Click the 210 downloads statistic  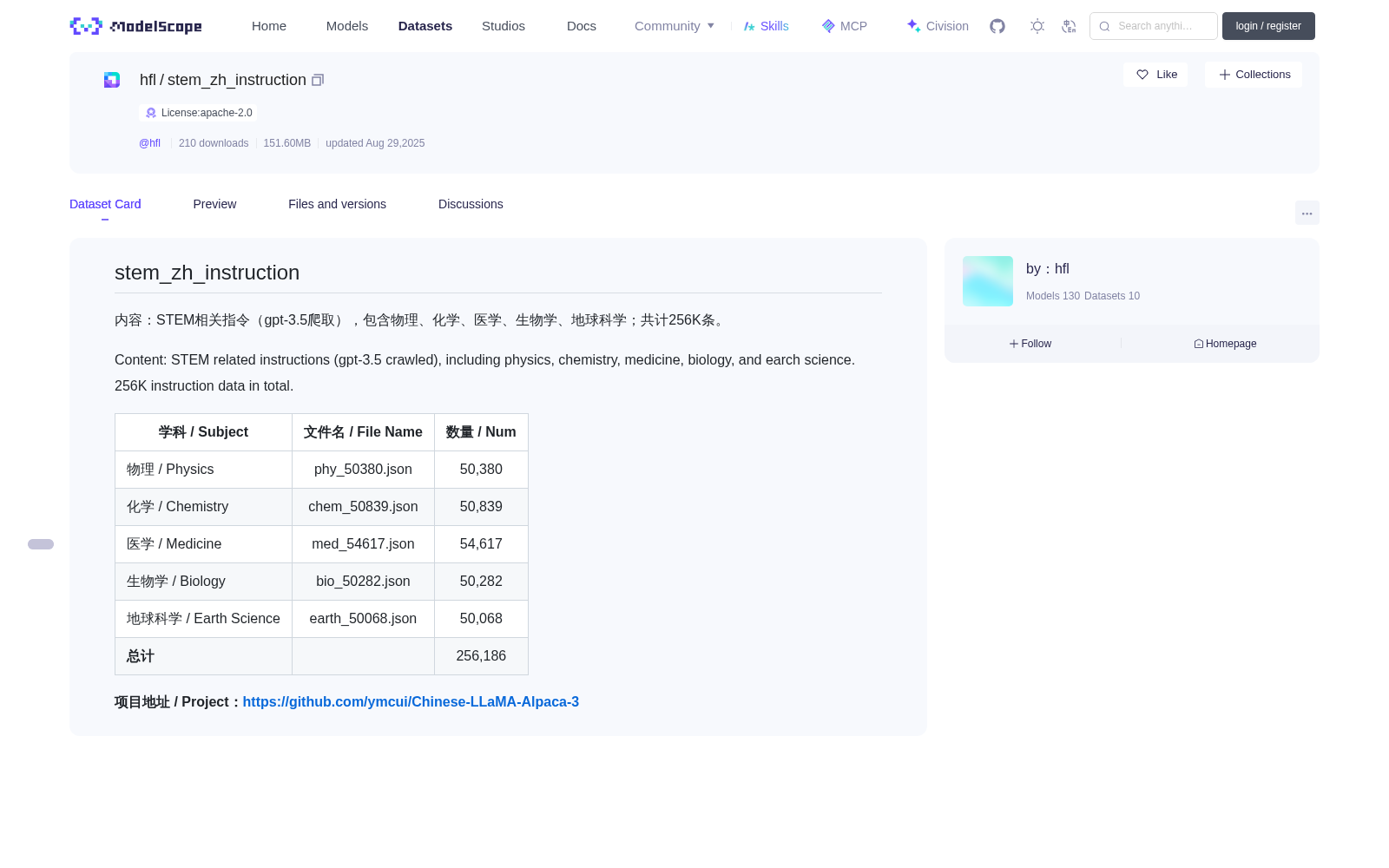(214, 143)
